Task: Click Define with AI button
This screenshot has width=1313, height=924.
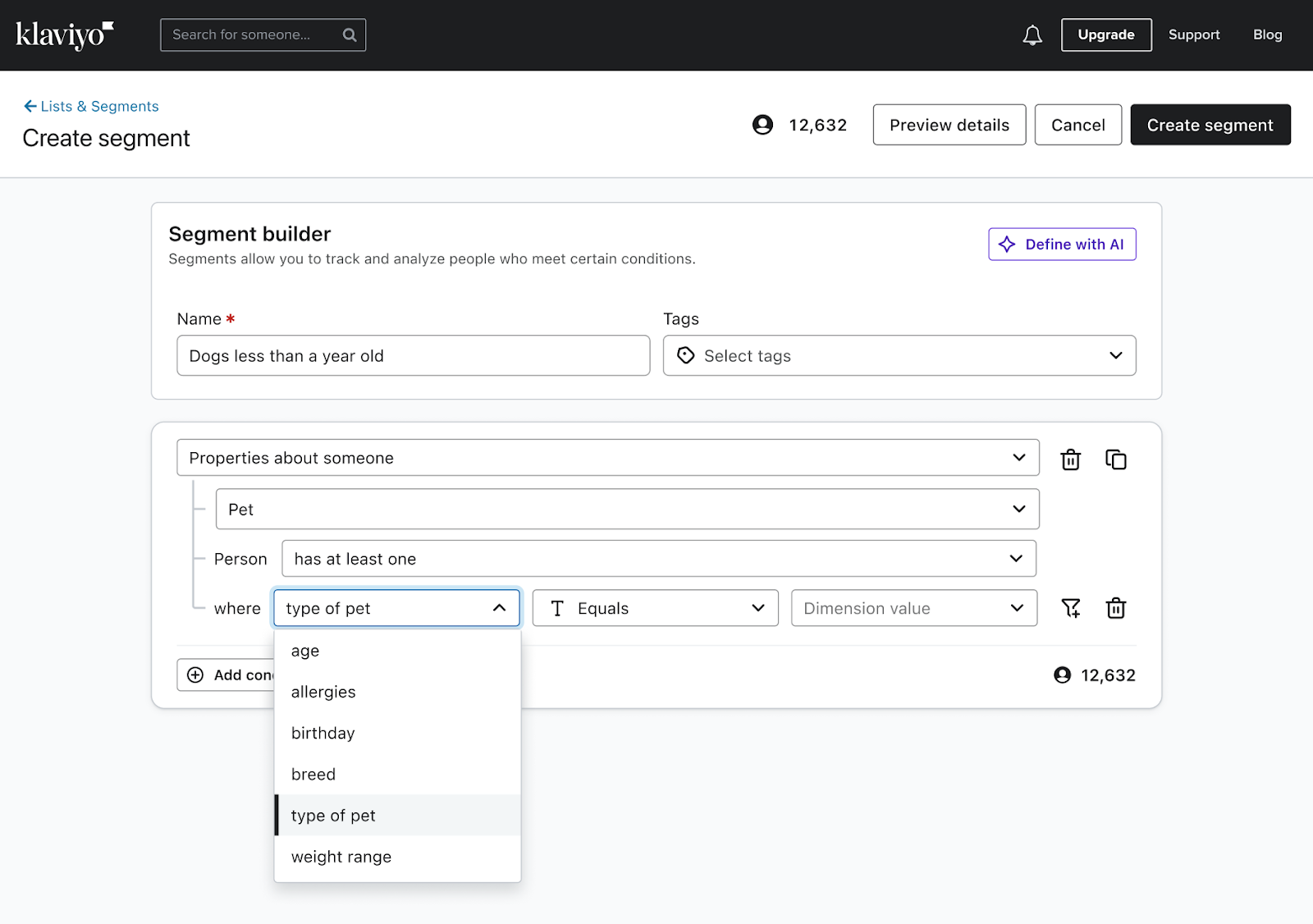Action: [x=1062, y=245]
